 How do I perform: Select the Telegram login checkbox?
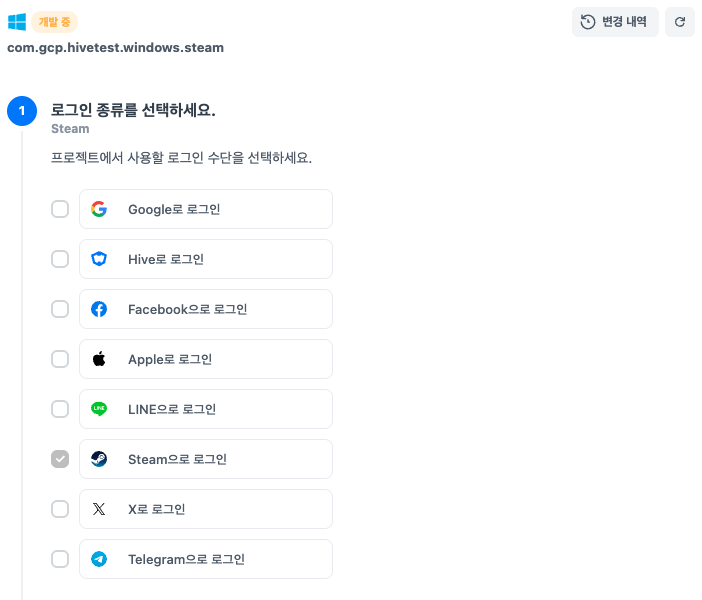click(x=60, y=559)
